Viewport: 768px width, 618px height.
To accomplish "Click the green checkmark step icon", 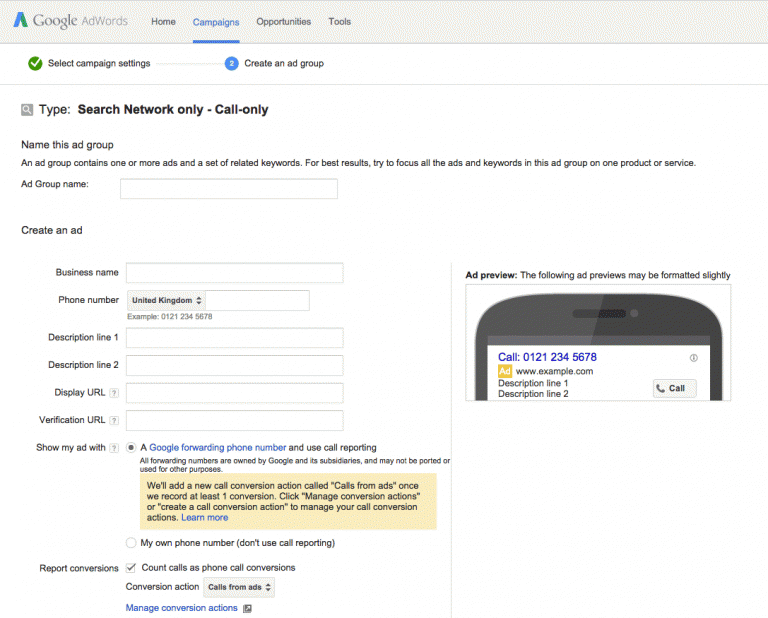I will click(35, 63).
